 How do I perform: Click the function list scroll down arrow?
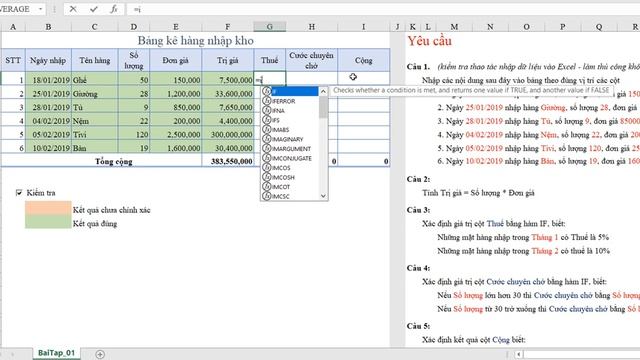[x=323, y=196]
